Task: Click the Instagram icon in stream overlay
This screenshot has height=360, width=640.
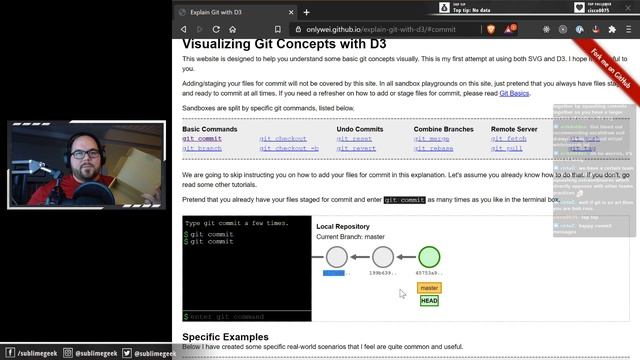Action: click(68, 353)
